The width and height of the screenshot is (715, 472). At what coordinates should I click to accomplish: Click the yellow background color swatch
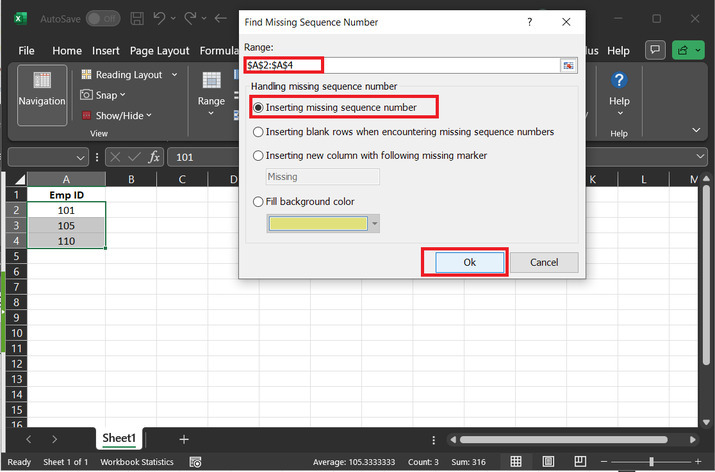click(x=318, y=223)
